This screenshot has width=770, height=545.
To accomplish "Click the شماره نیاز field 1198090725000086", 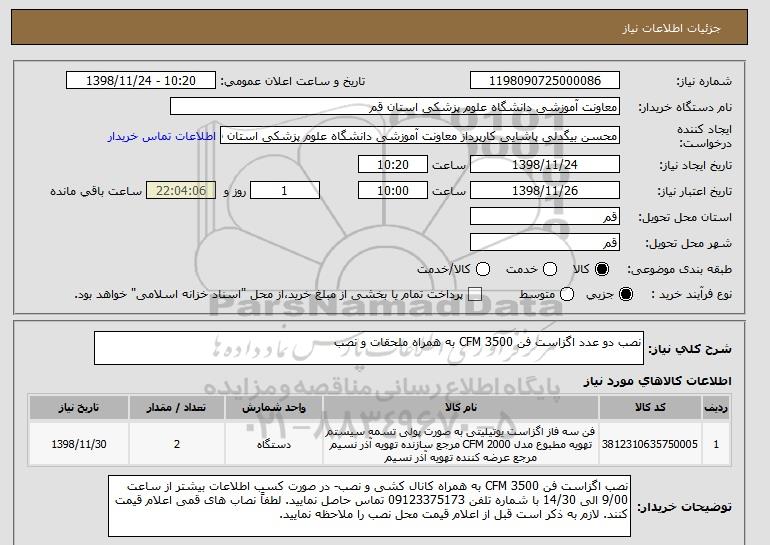I will [x=545, y=81].
